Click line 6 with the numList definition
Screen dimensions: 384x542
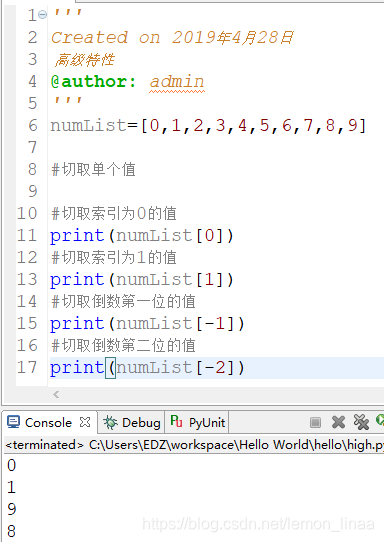[208, 126]
